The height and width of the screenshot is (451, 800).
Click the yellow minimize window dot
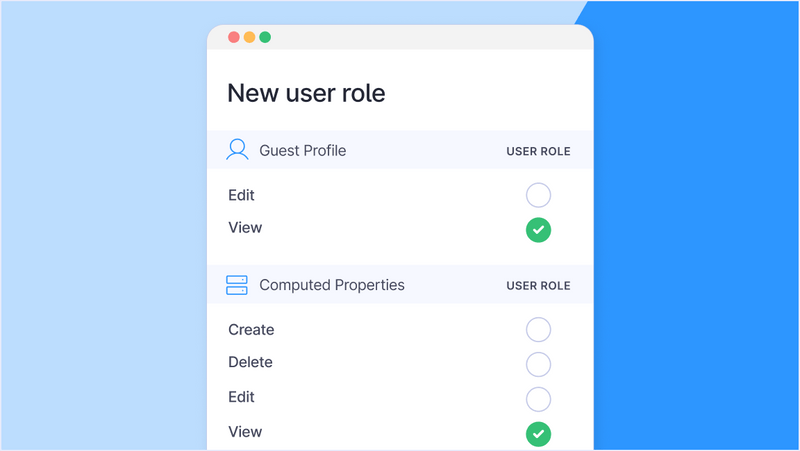point(249,37)
